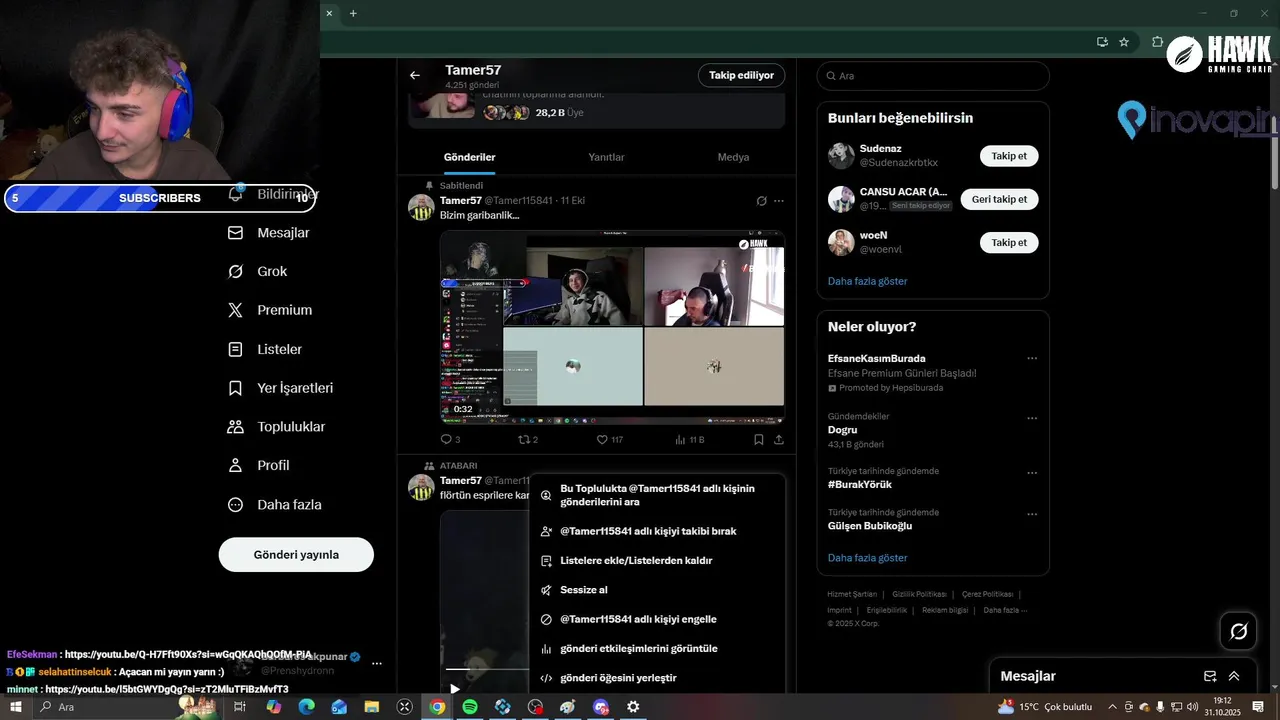Open Mesajlar in the left sidebar
The height and width of the screenshot is (720, 1280).
[x=269, y=233]
